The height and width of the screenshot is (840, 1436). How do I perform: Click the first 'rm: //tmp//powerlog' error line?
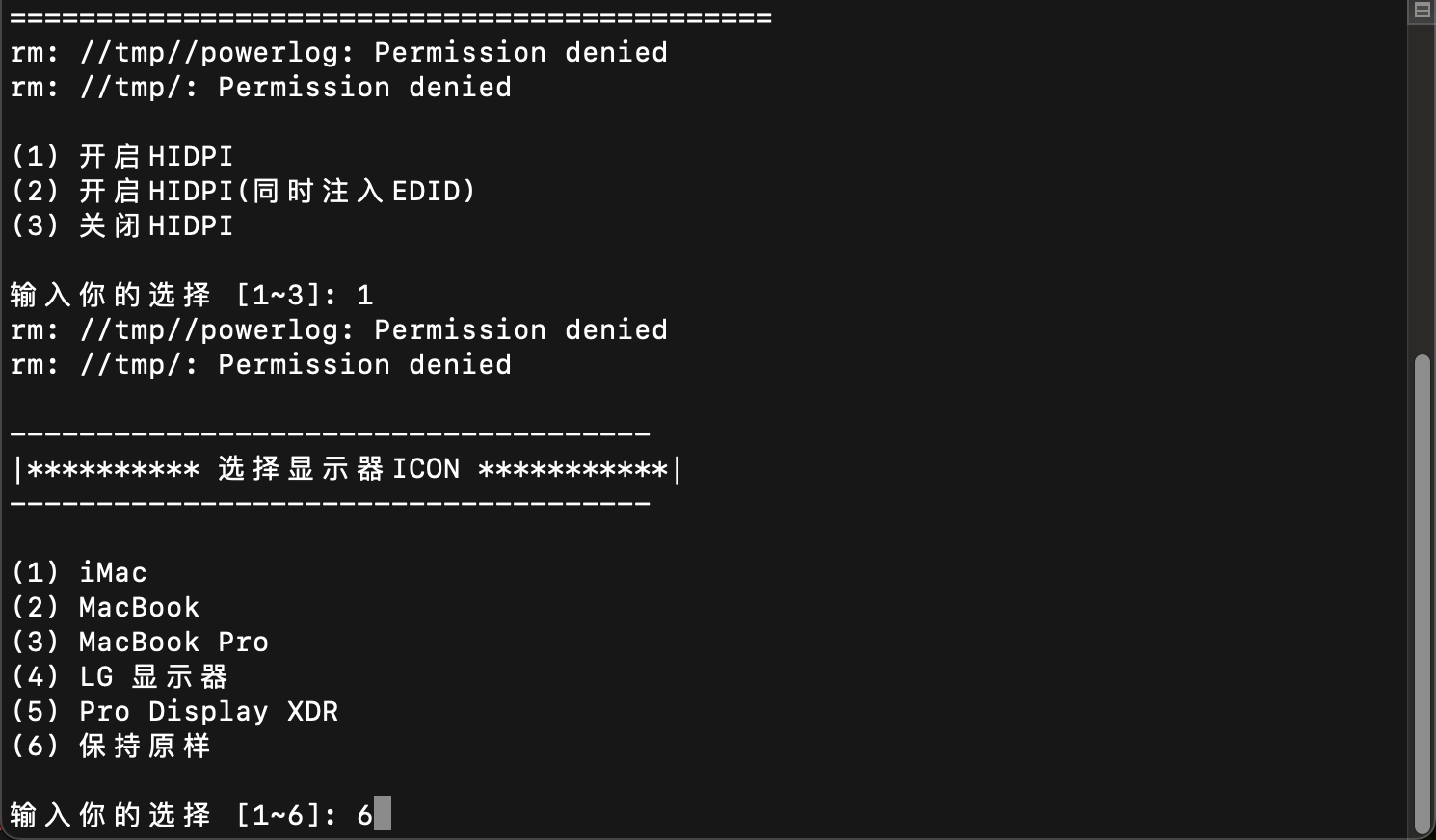point(339,52)
